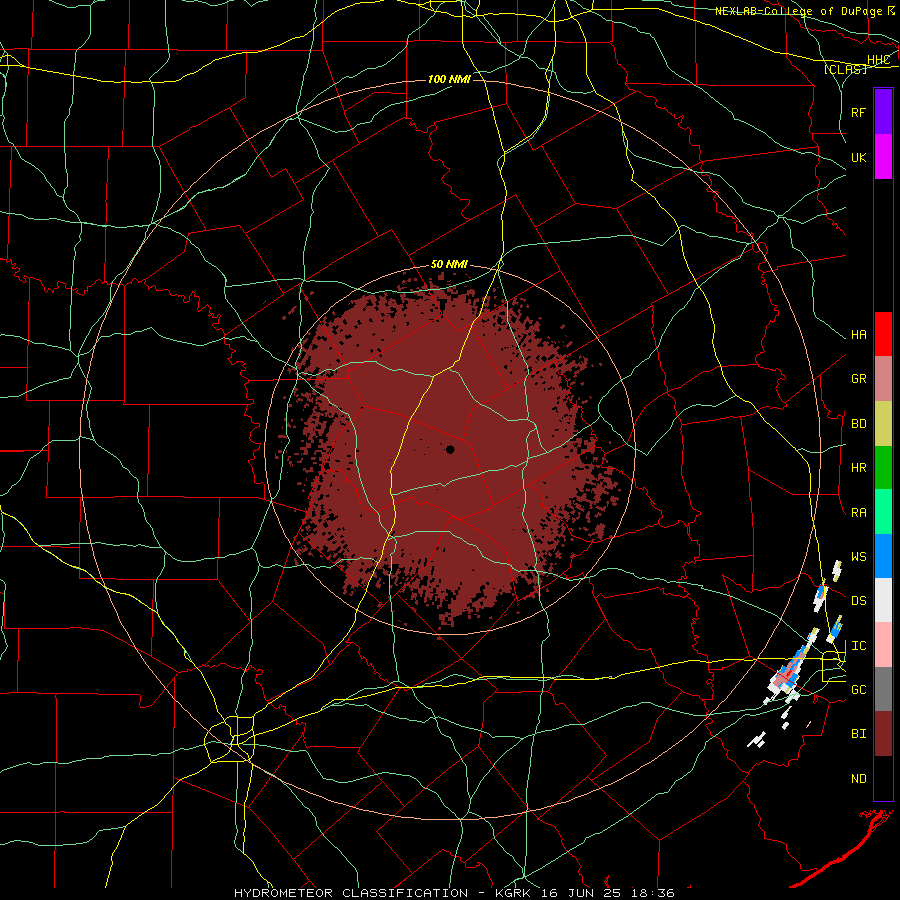The width and height of the screenshot is (900, 900).
Task: Click the BI legend label
Action: tap(858, 734)
